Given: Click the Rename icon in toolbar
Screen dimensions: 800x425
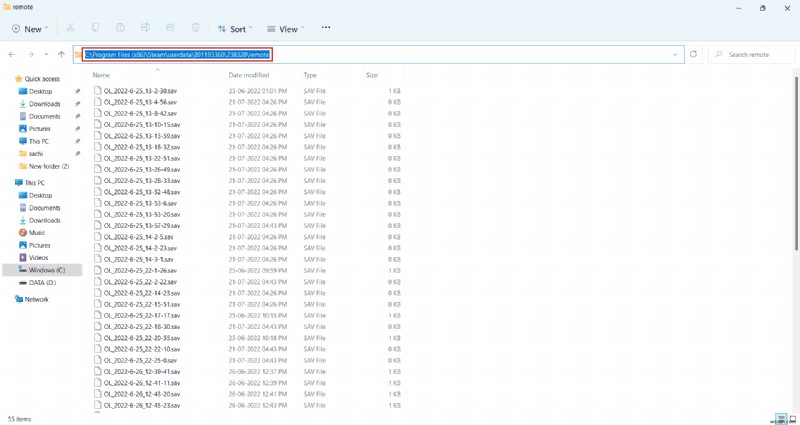Looking at the screenshot, I should [x=145, y=29].
